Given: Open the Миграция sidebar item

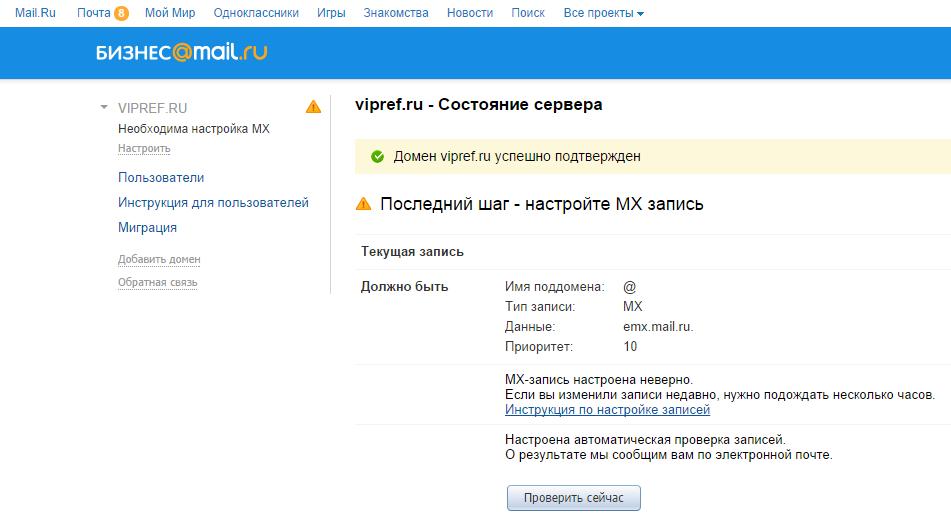Looking at the screenshot, I should click(x=147, y=227).
